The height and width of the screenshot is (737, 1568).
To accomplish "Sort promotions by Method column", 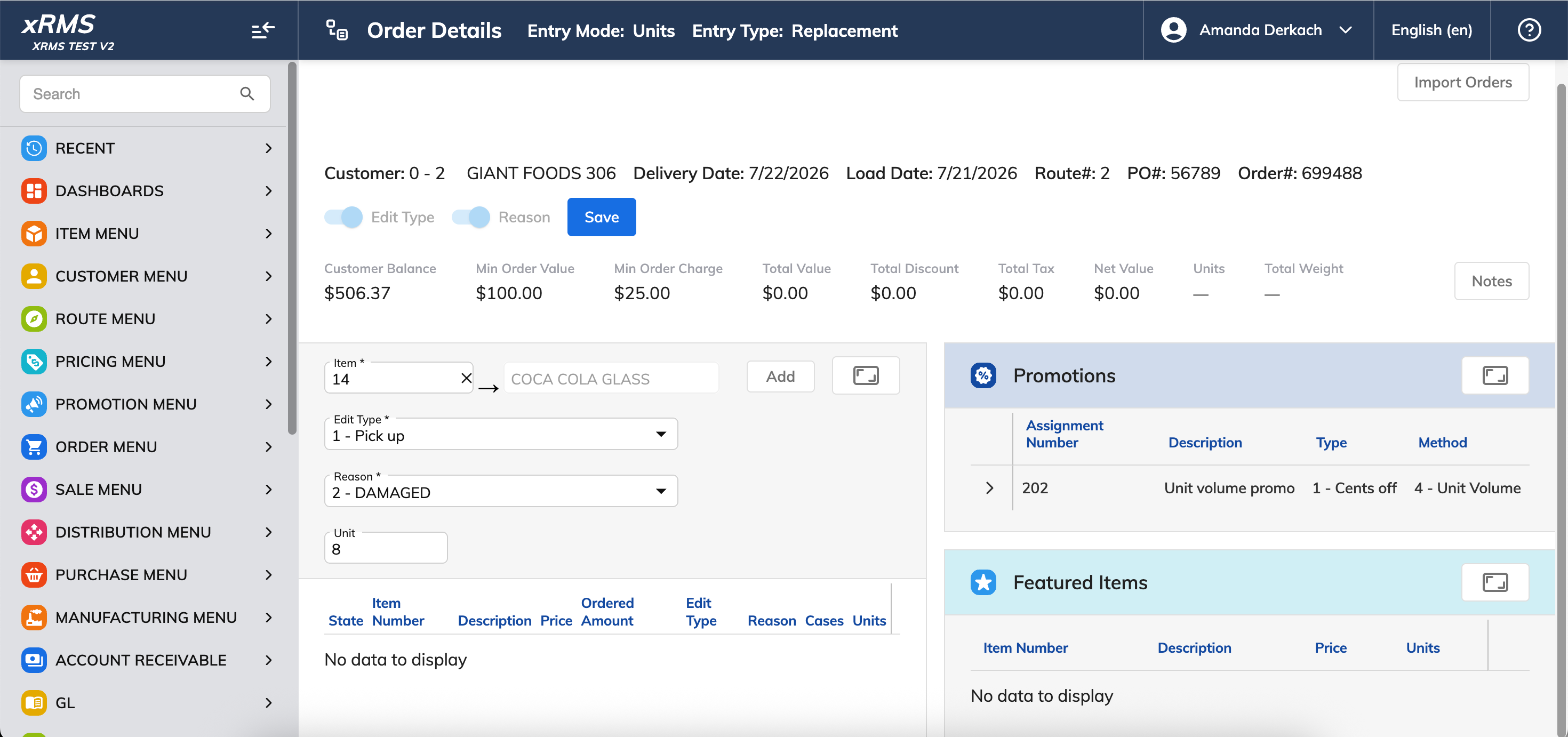I will pos(1443,442).
